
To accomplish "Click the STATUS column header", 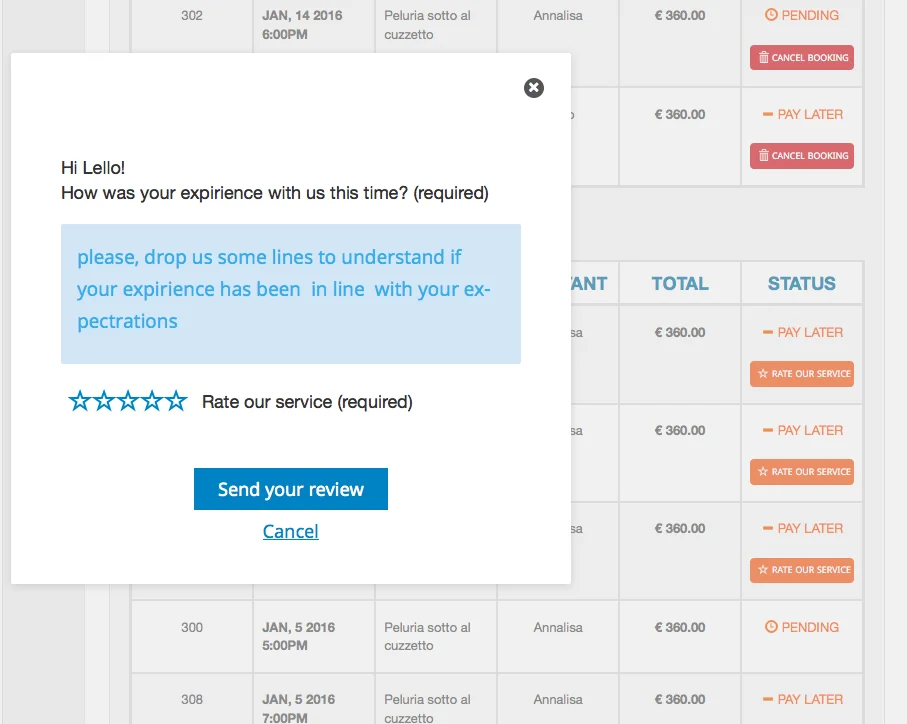I will pyautogui.click(x=801, y=283).
